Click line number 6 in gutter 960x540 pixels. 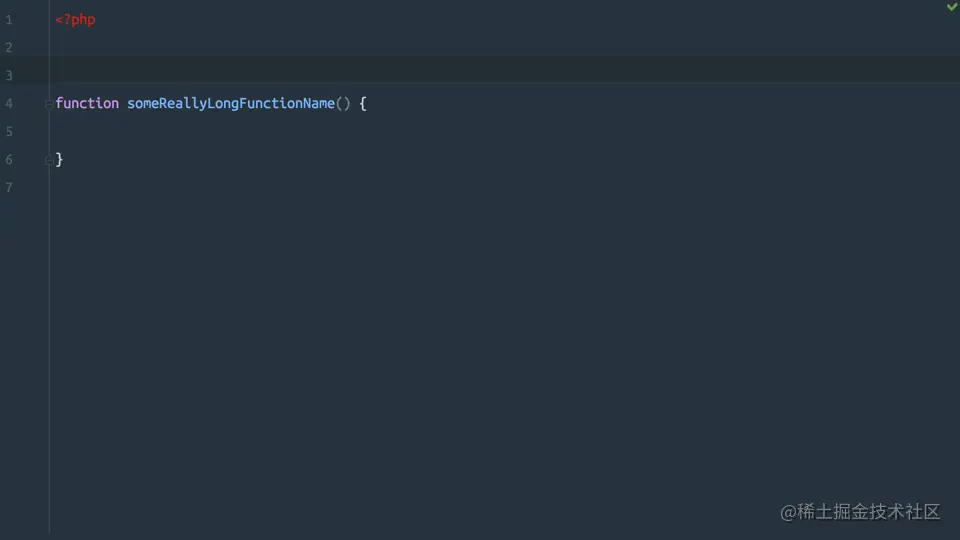pos(9,160)
